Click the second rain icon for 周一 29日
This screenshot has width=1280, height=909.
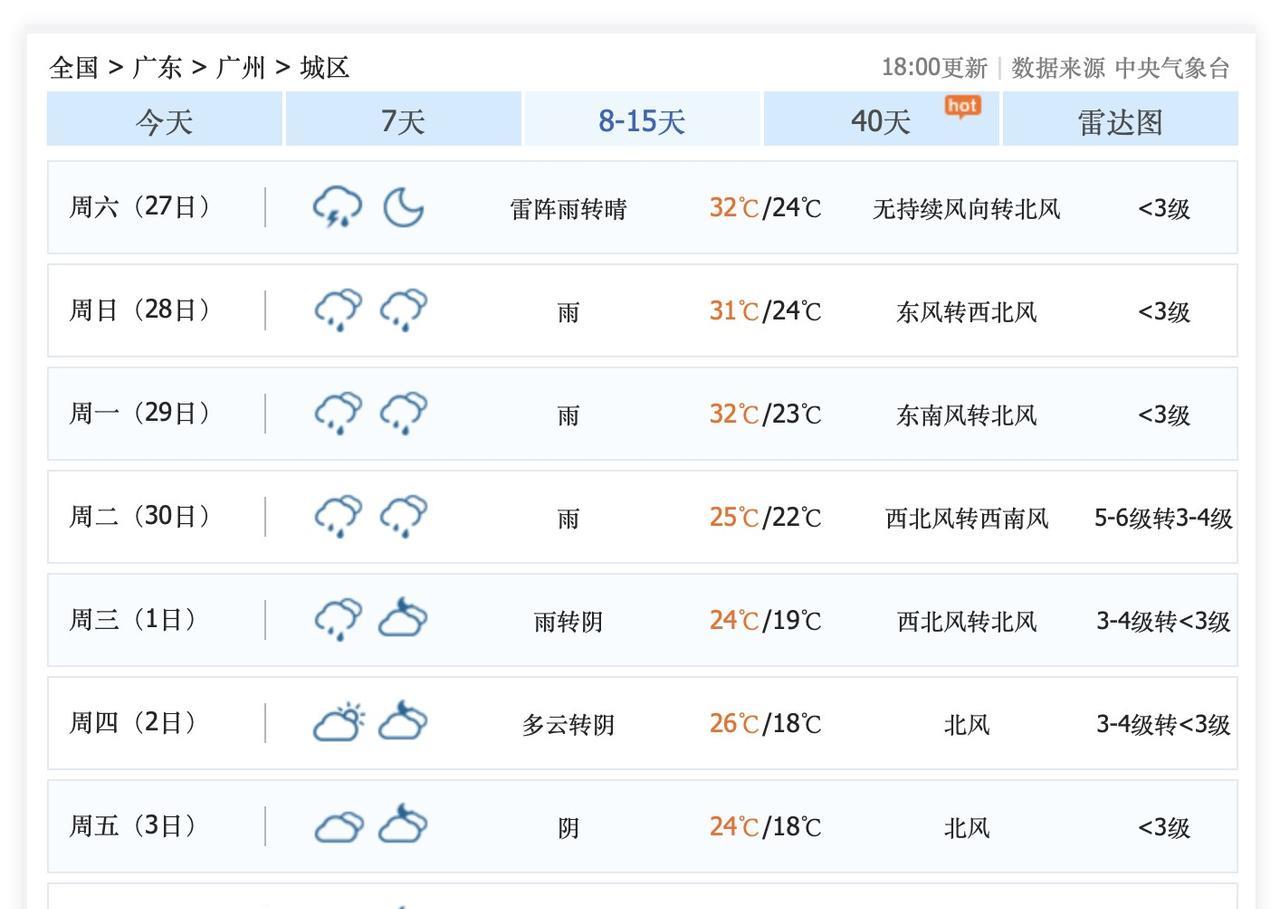[x=403, y=413]
